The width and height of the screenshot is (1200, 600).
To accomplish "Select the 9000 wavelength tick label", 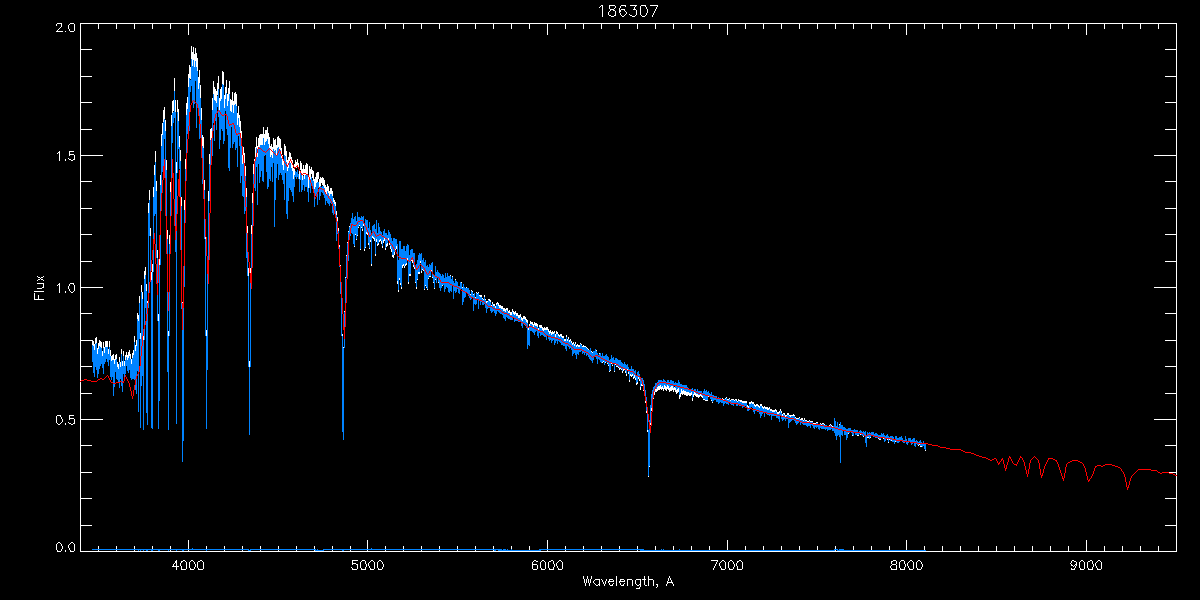I will (1085, 564).
